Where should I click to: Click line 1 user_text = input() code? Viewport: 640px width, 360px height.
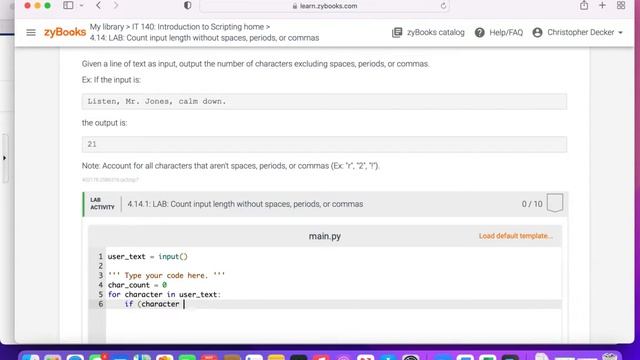pos(147,257)
